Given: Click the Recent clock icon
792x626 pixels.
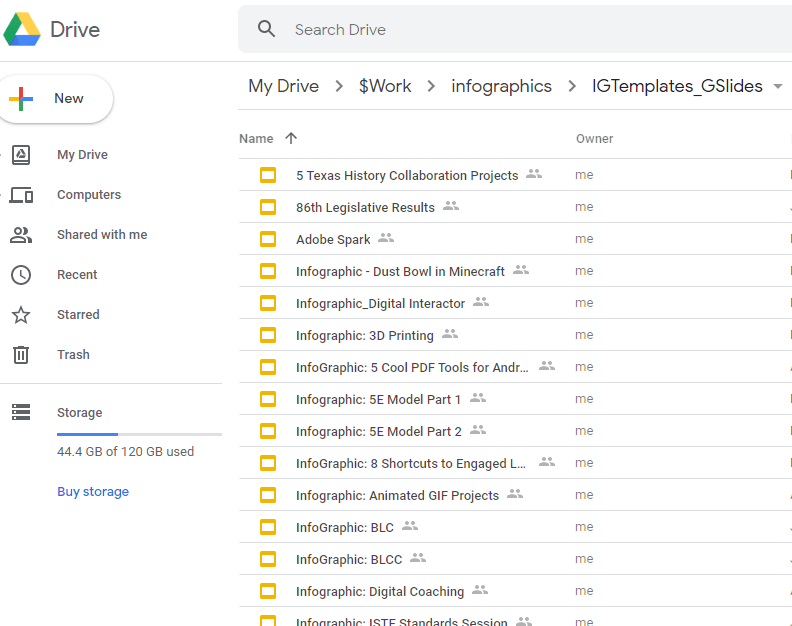Looking at the screenshot, I should (x=21, y=275).
